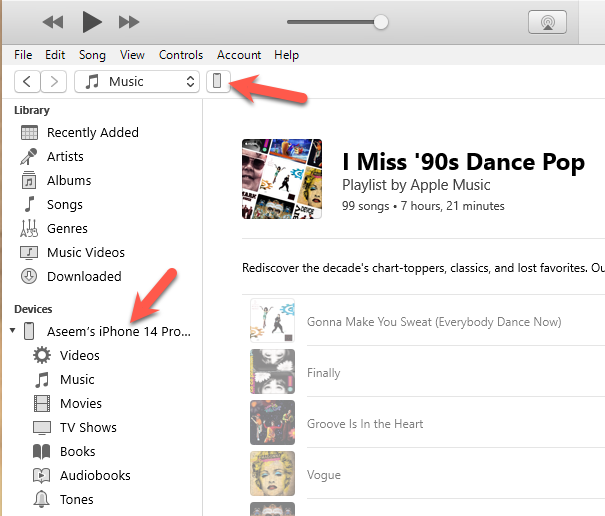Click the Music Videos label
605x516 pixels.
tap(86, 252)
